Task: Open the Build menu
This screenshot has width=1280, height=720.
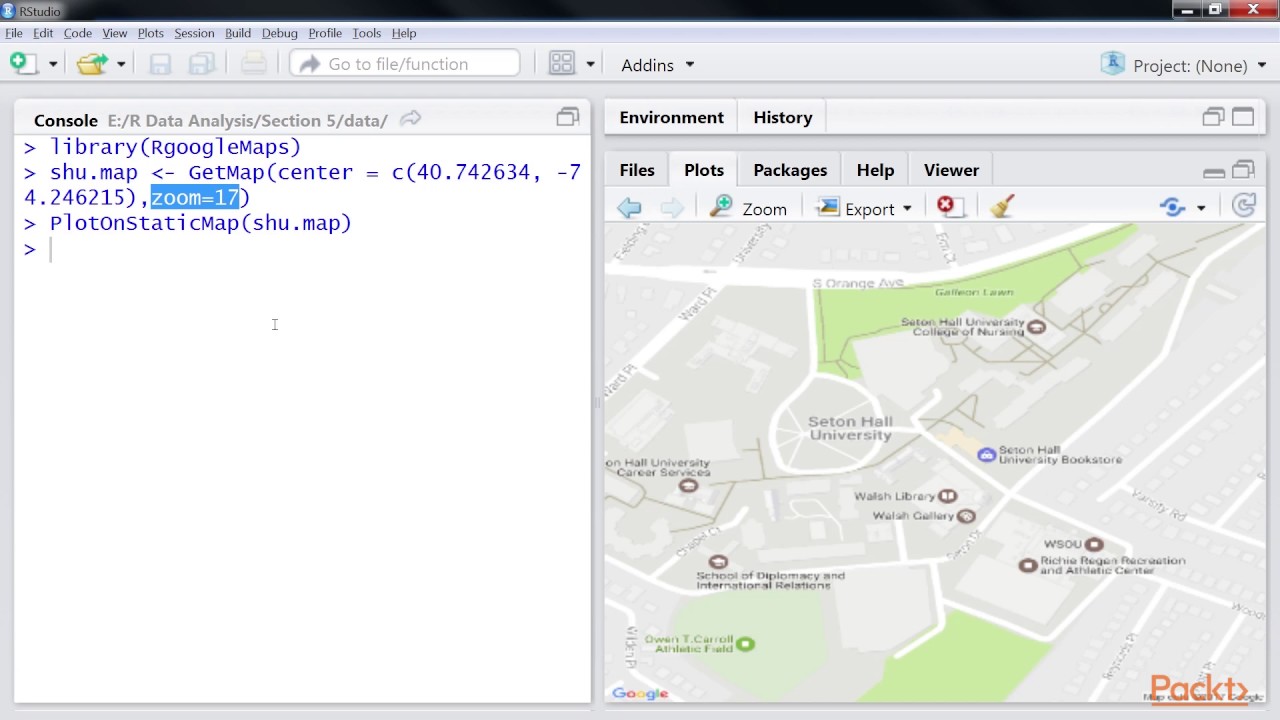Action: pyautogui.click(x=238, y=33)
